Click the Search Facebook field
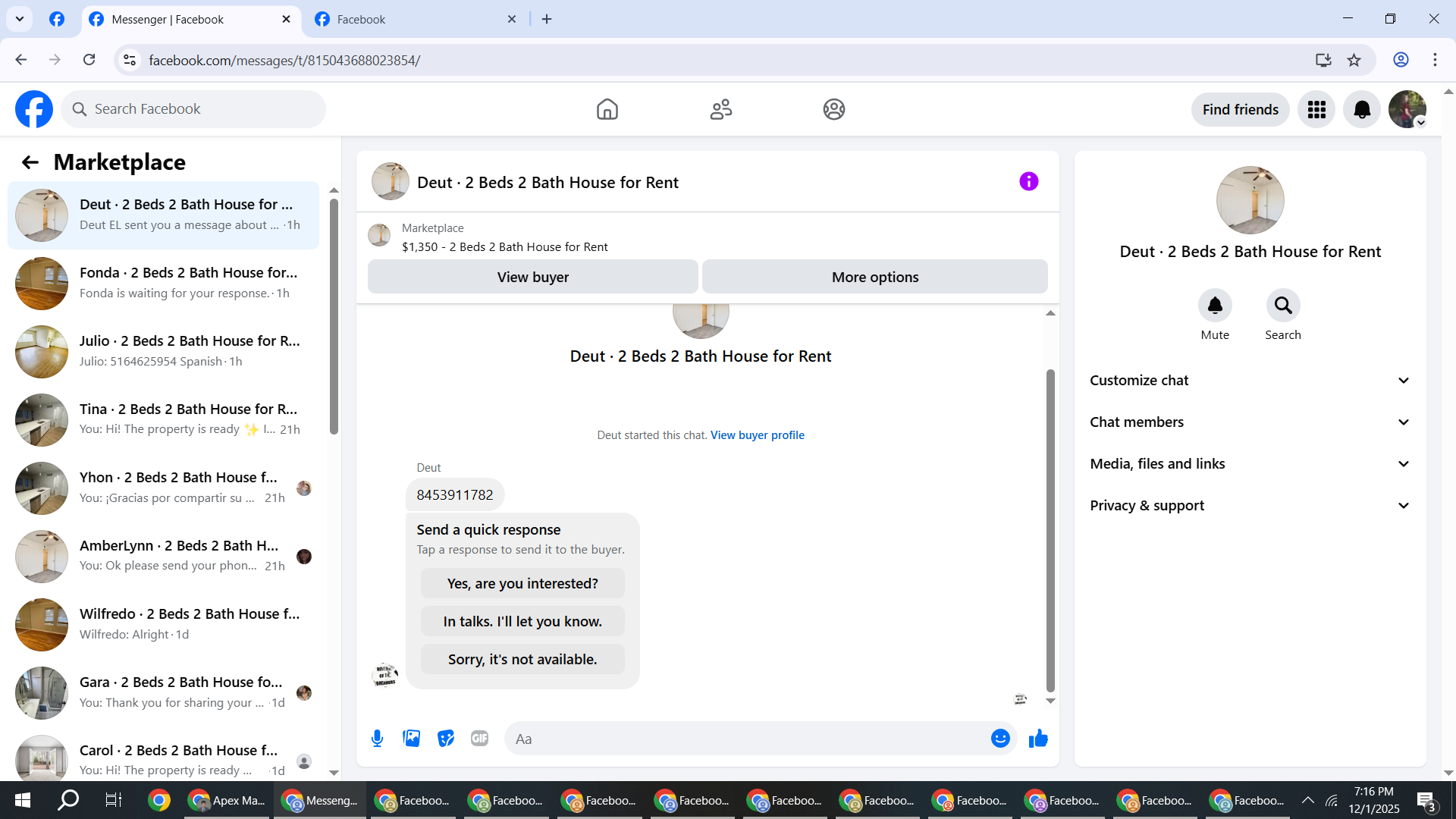 tap(193, 109)
